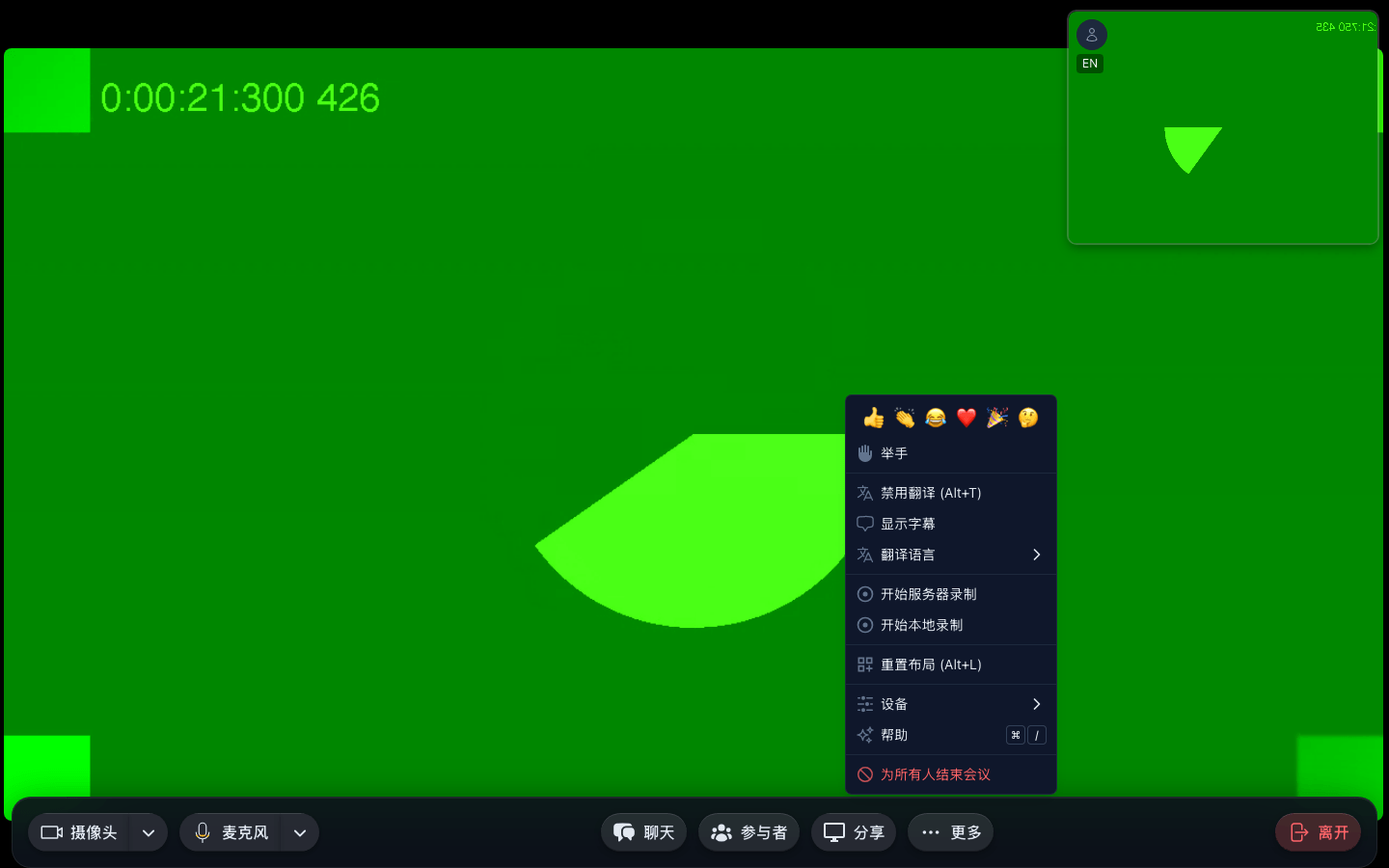The width and height of the screenshot is (1389, 868).
Task: Send the thumbs up reaction
Action: click(874, 418)
